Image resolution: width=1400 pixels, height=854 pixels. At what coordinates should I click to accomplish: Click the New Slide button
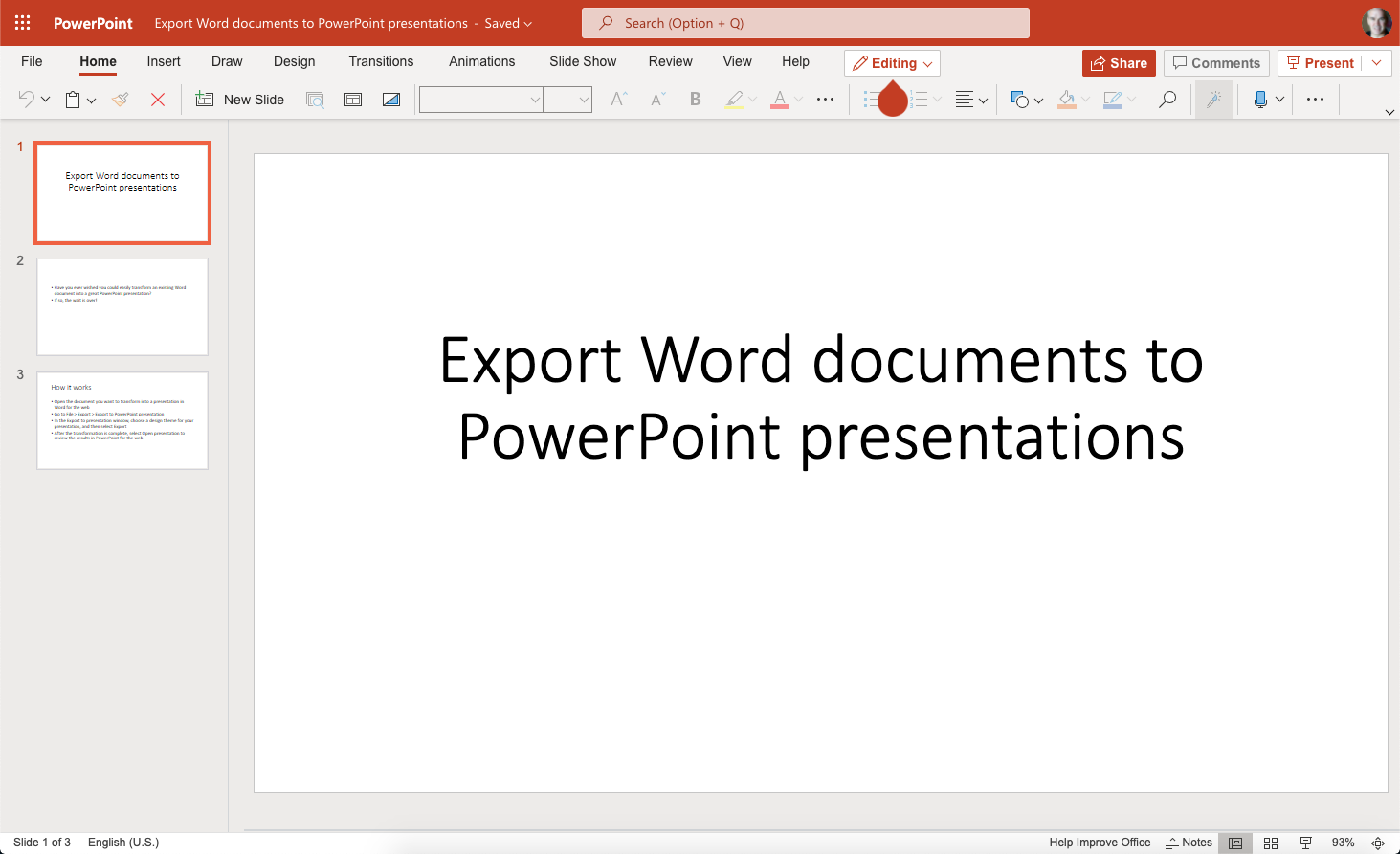coord(240,100)
